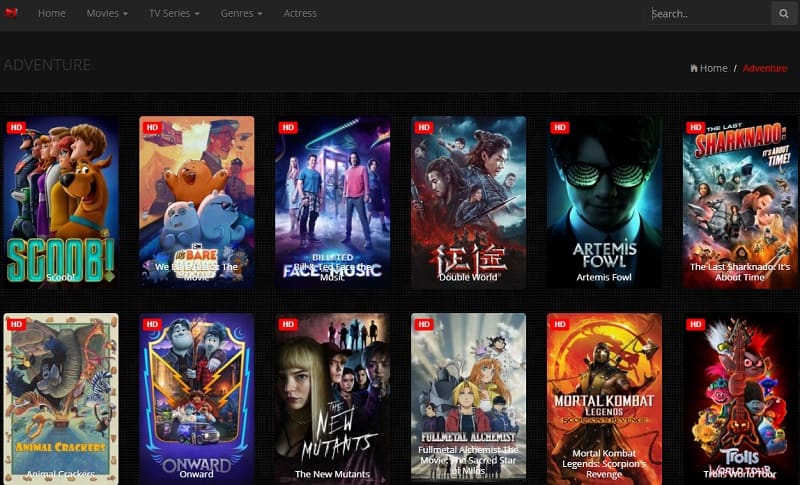Open The New Mutants poster
The height and width of the screenshot is (485, 800).
(x=333, y=399)
